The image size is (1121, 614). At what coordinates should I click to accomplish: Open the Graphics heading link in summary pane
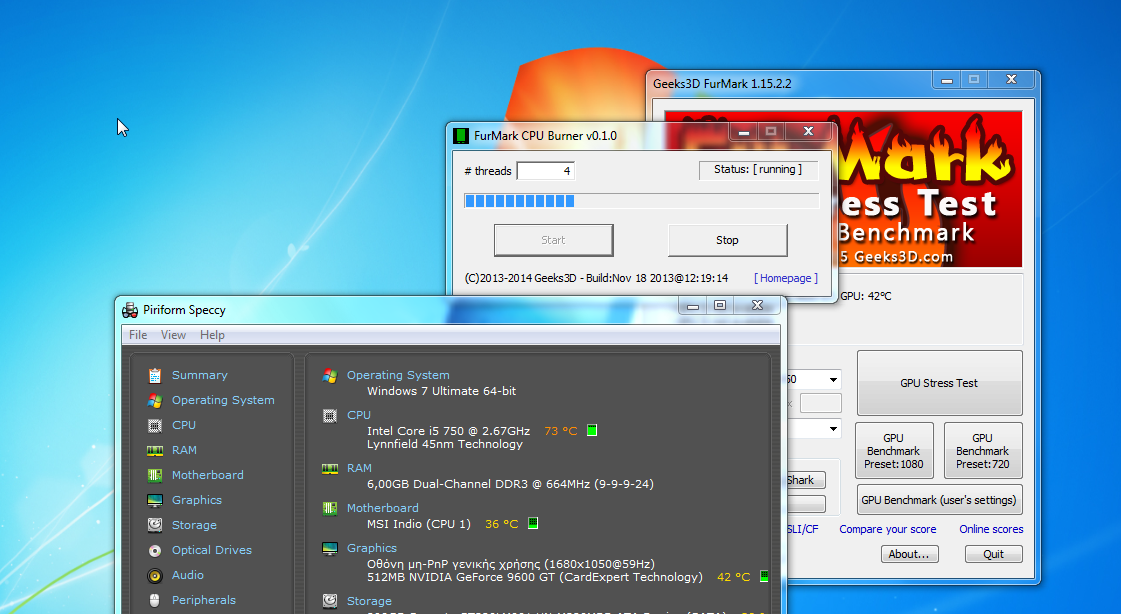372,548
